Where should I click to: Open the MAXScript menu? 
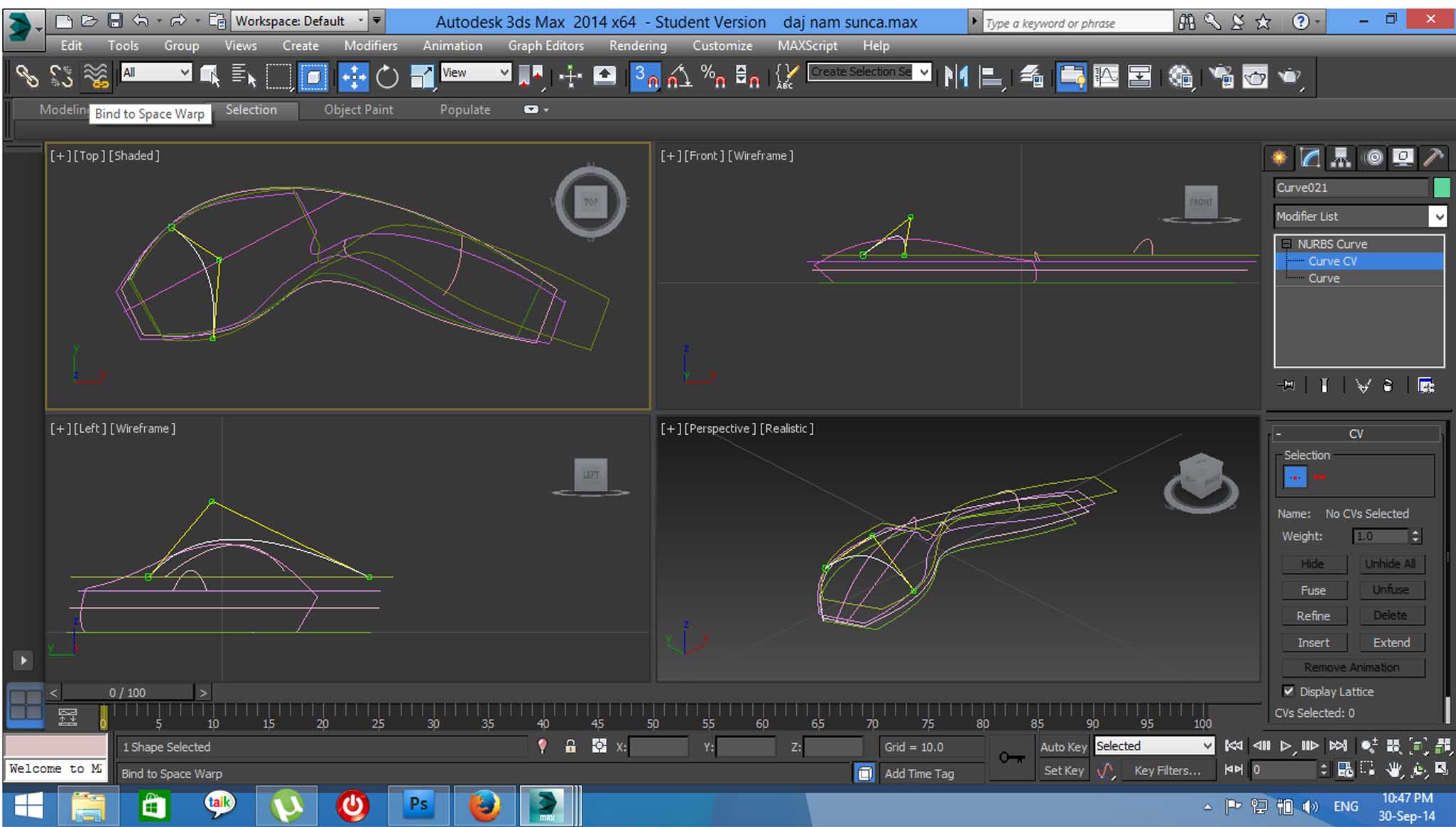click(807, 45)
